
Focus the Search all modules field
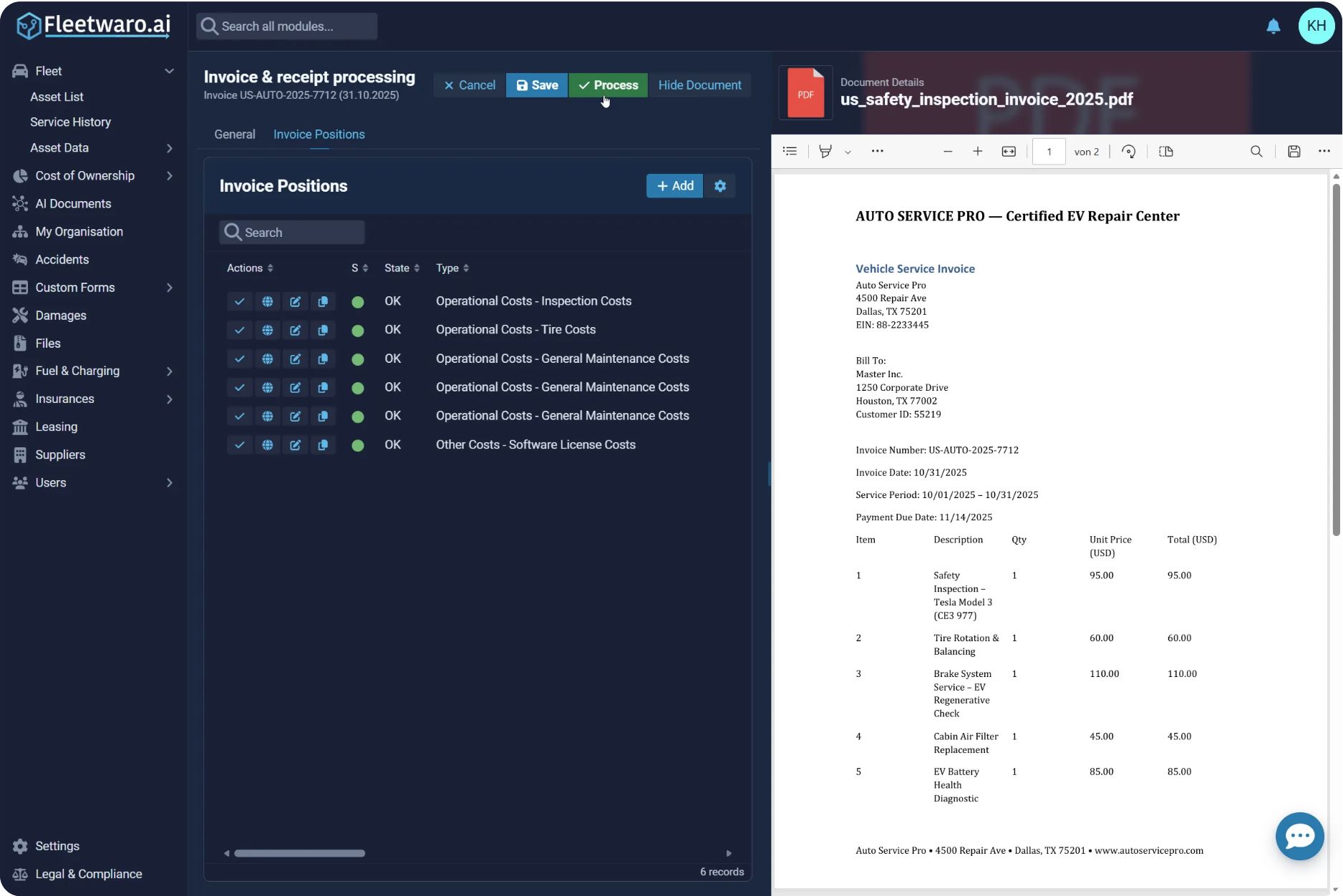click(x=287, y=26)
